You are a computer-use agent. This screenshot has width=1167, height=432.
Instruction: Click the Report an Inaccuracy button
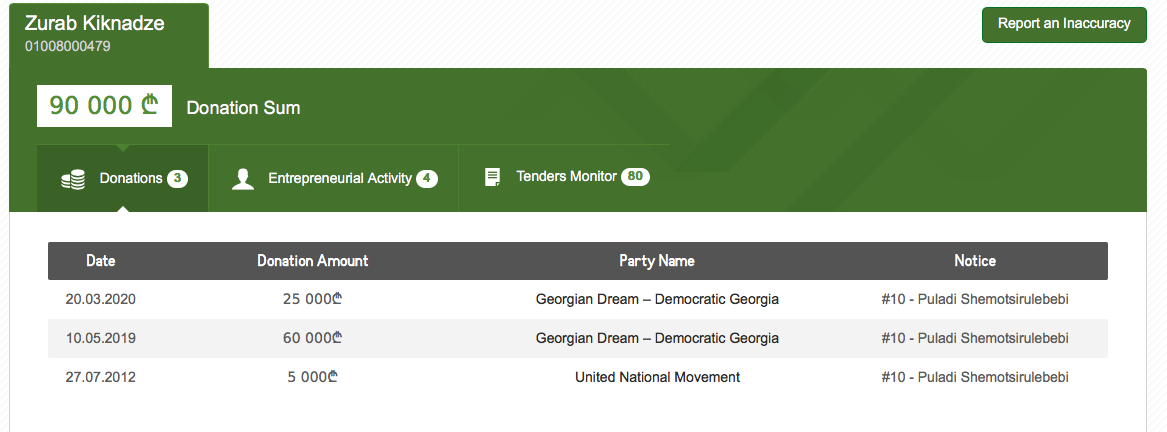(1064, 25)
